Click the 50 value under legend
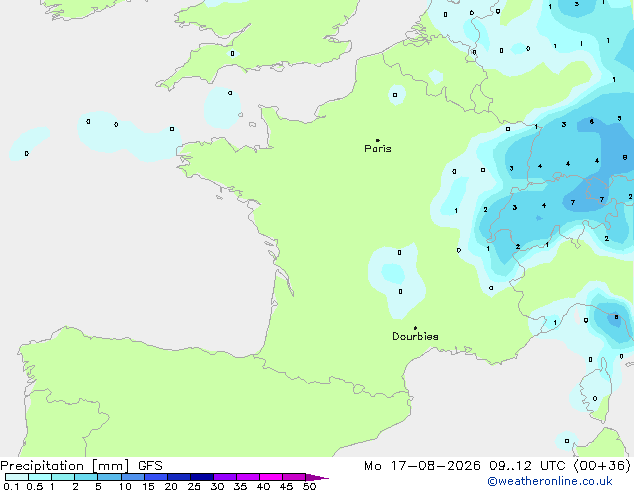 point(309,486)
